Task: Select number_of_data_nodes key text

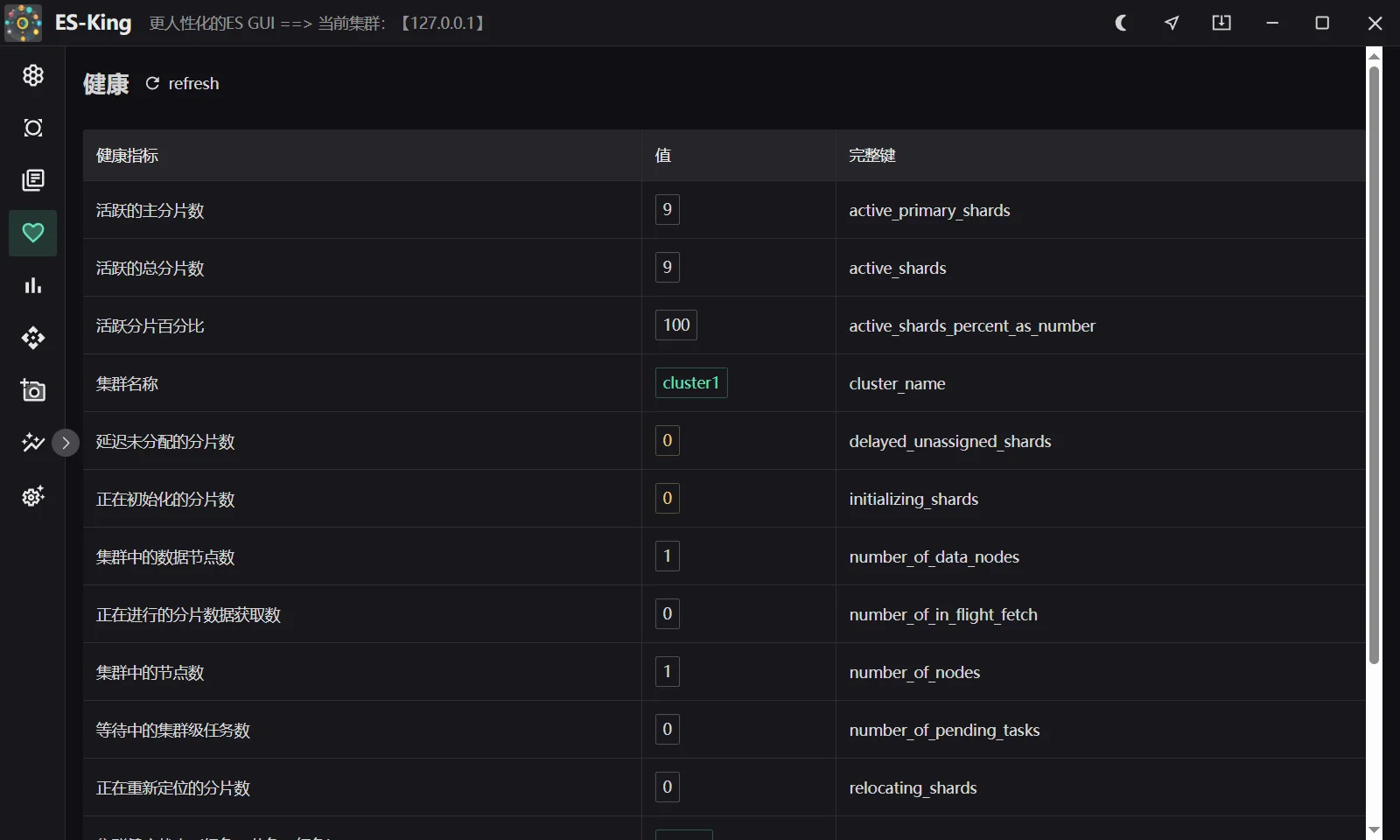Action: pos(934,556)
